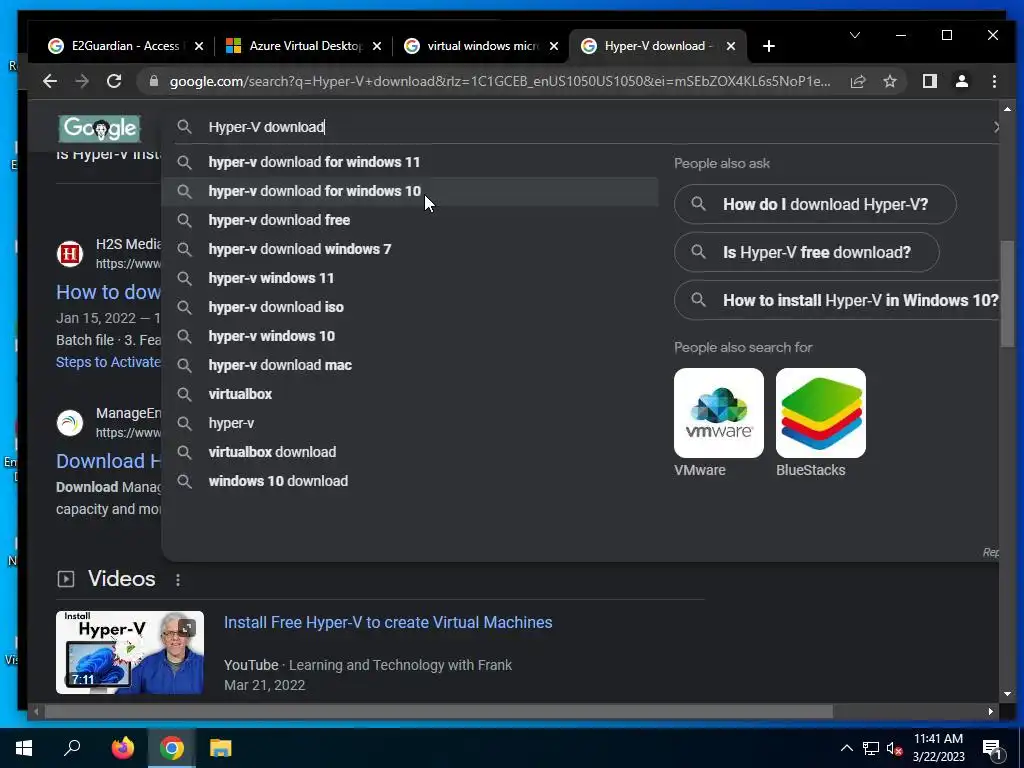Click the Hyper-V download search field
Viewport: 1024px width, 768px height.
click(x=581, y=127)
